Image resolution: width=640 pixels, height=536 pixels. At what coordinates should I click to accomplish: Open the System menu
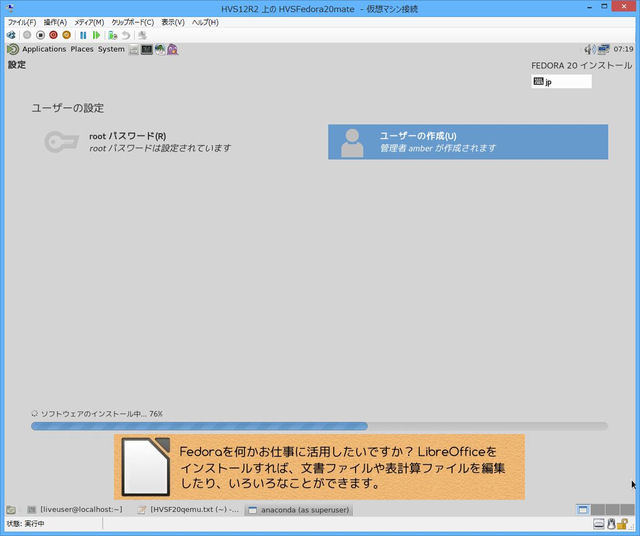[111, 49]
